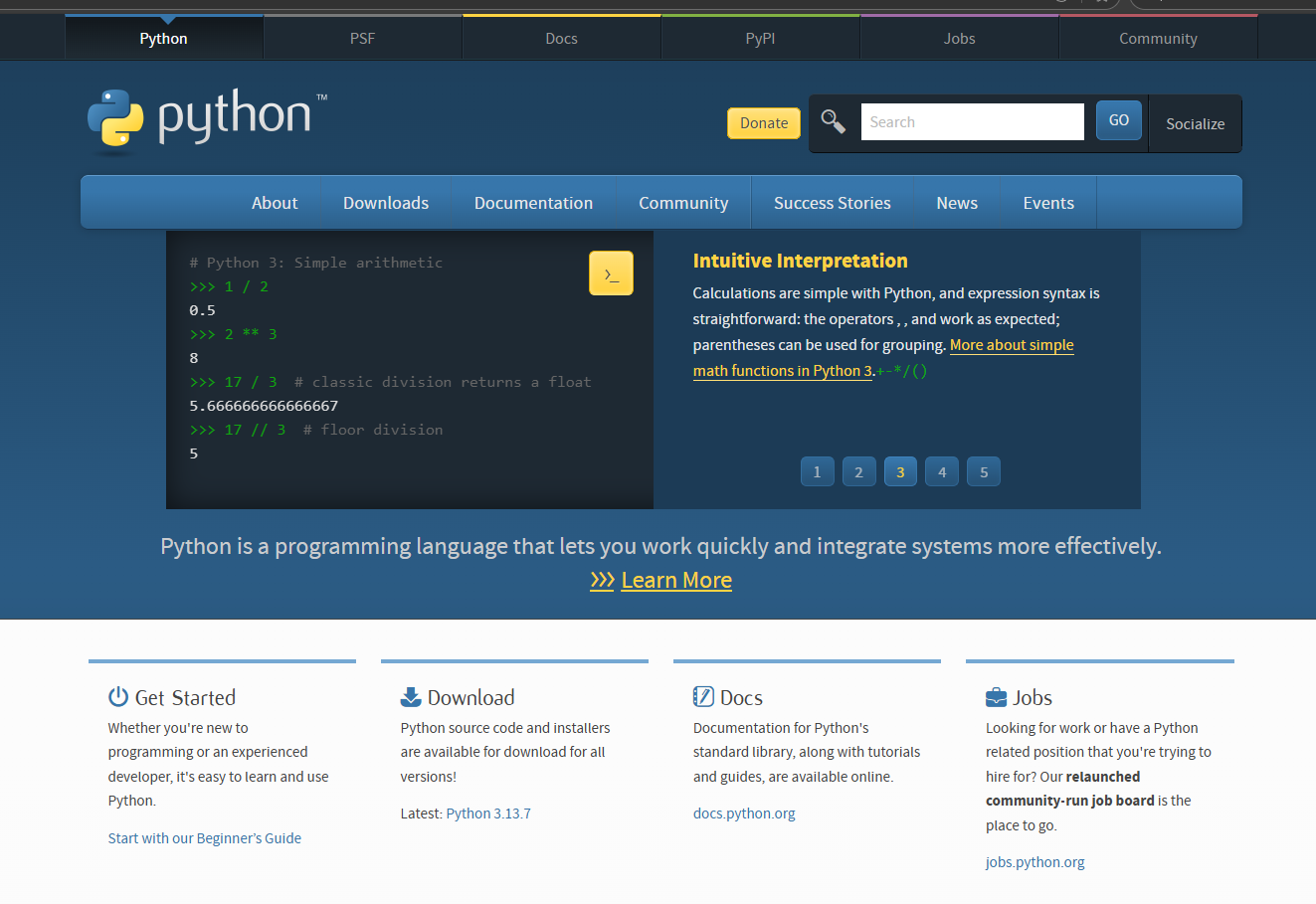Focus the Search input field
The height and width of the screenshot is (904, 1316).
[x=973, y=122]
